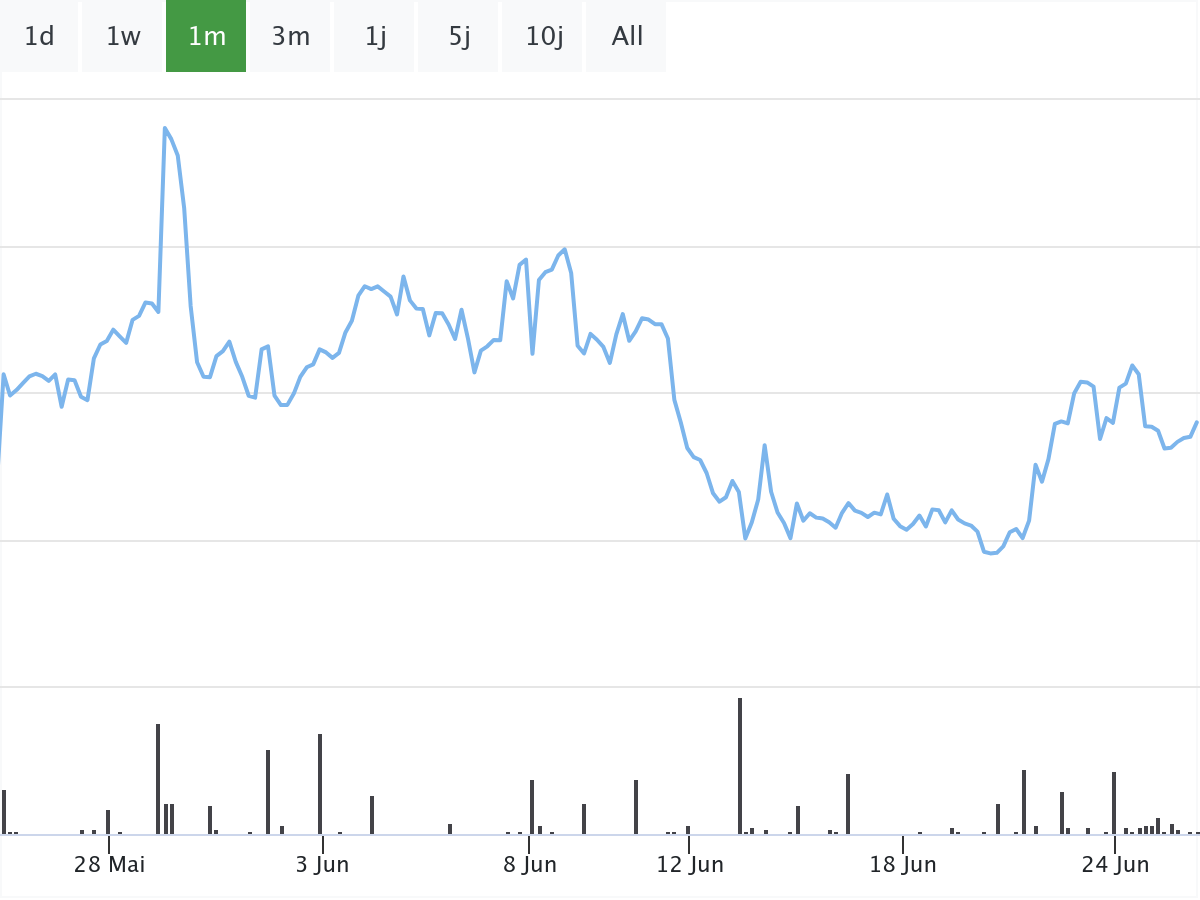This screenshot has height=900, width=1200.
Task: Click the 3 Jun date label
Action: (322, 864)
